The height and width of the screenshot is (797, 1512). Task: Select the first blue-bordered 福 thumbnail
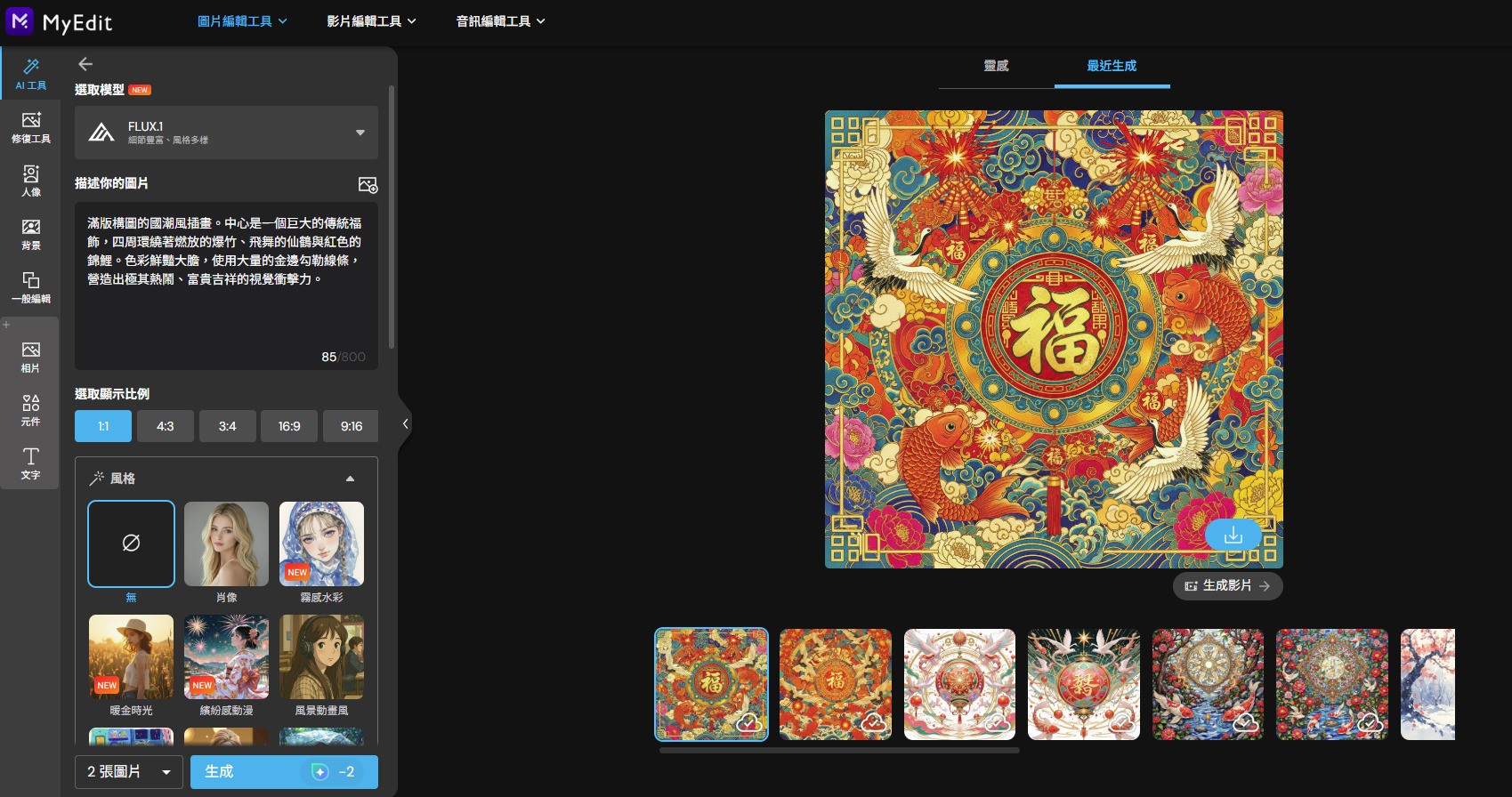click(x=711, y=684)
